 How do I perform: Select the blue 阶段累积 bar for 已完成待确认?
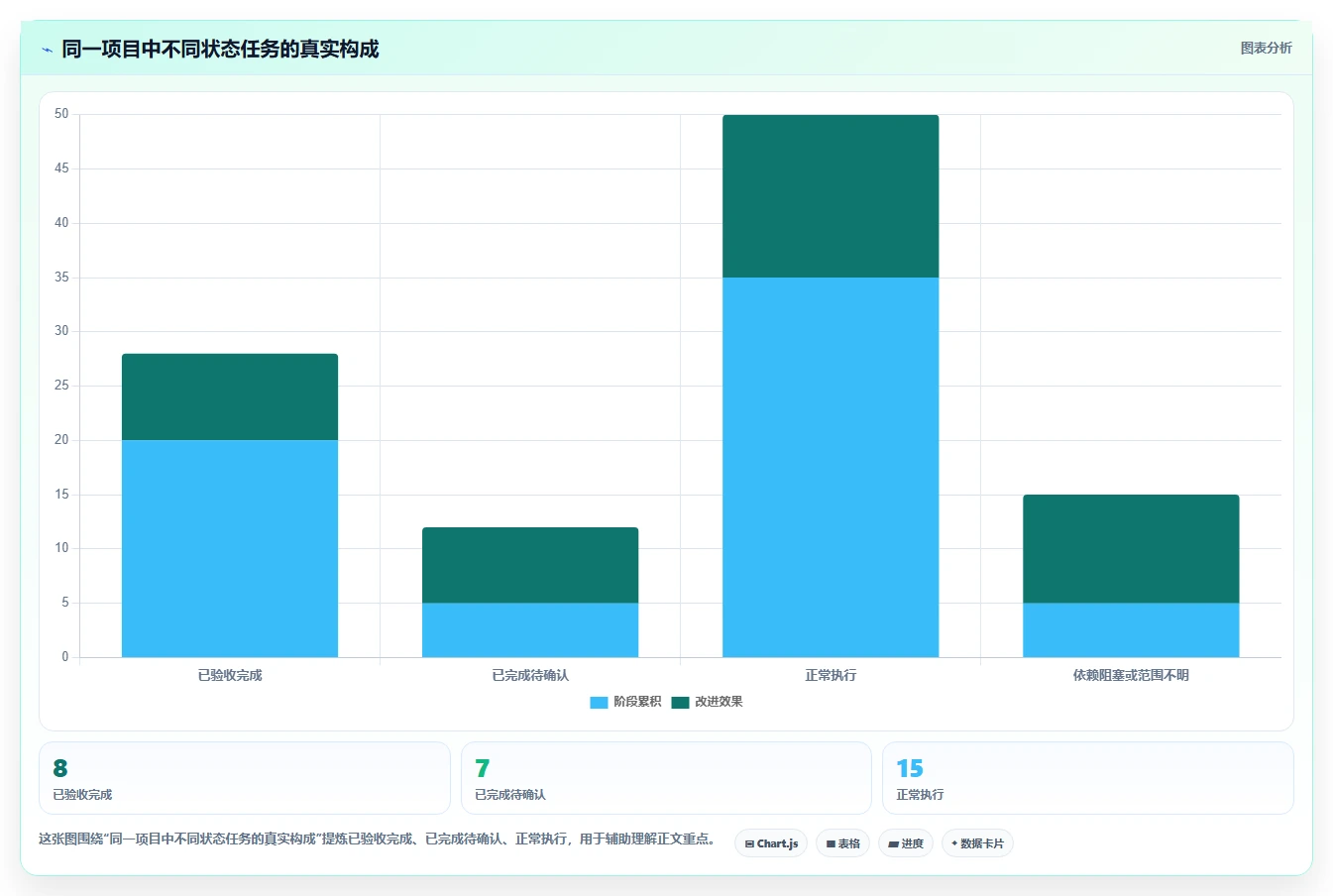coord(530,629)
